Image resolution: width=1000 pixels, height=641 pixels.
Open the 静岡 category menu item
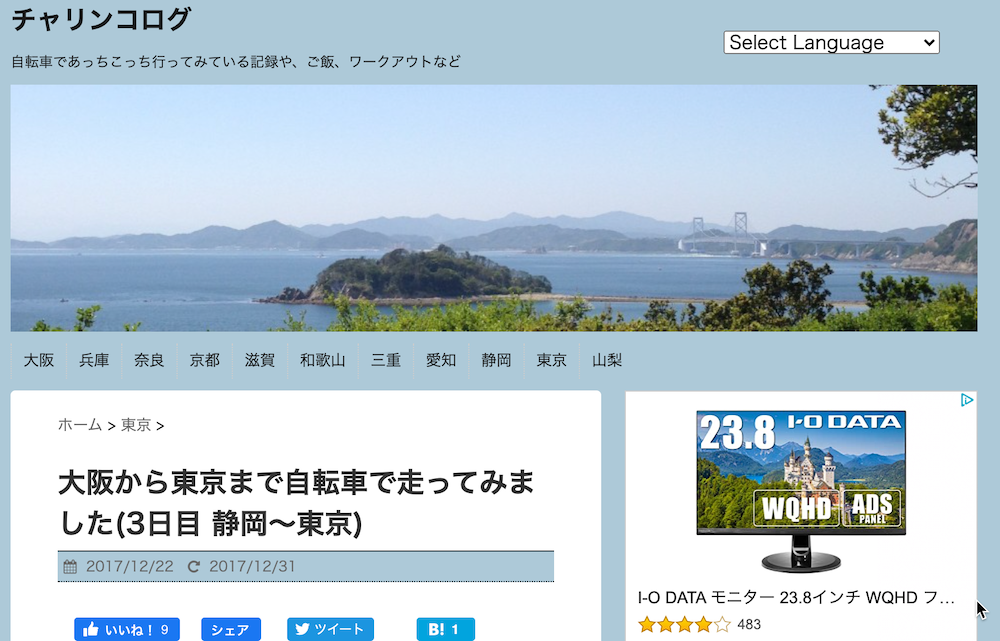tap(496, 360)
